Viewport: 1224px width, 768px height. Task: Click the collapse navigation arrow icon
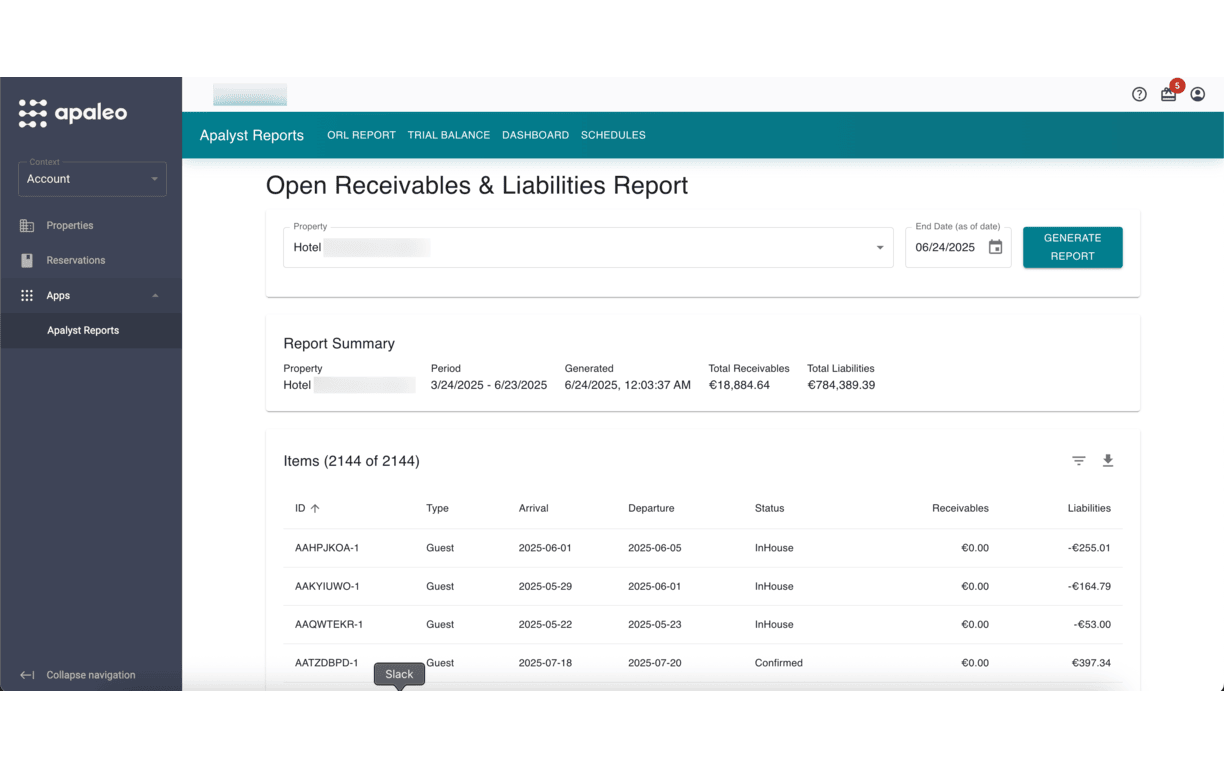pos(28,675)
